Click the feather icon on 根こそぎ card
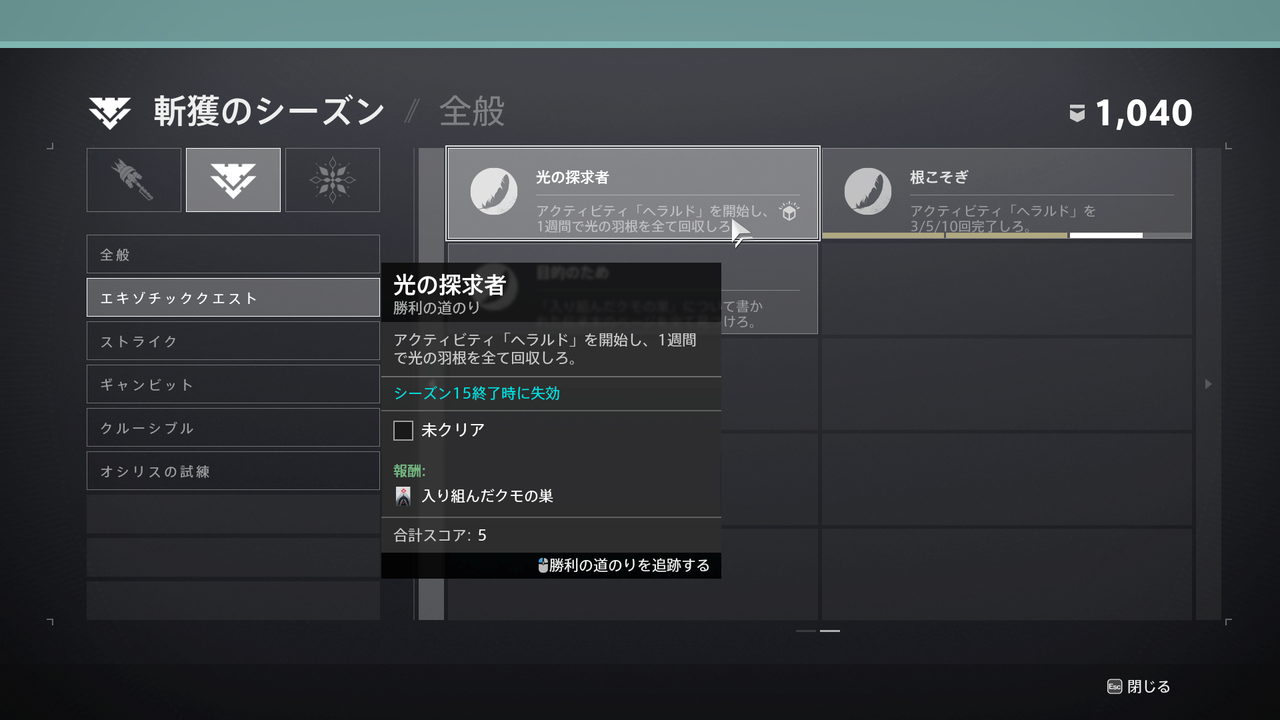Screen dimensions: 1280x720 [868, 191]
